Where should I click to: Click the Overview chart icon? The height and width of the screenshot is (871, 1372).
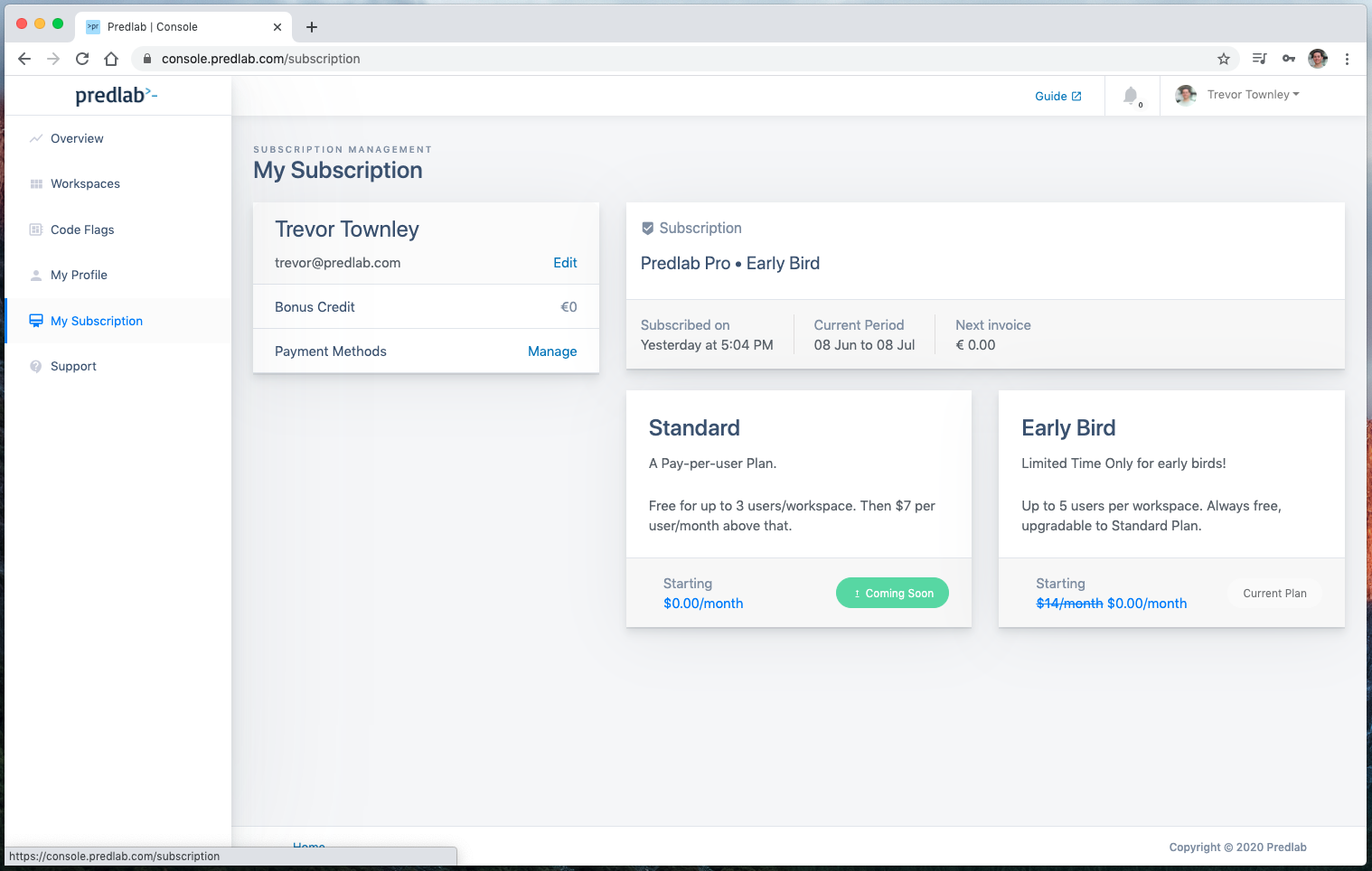coord(36,138)
